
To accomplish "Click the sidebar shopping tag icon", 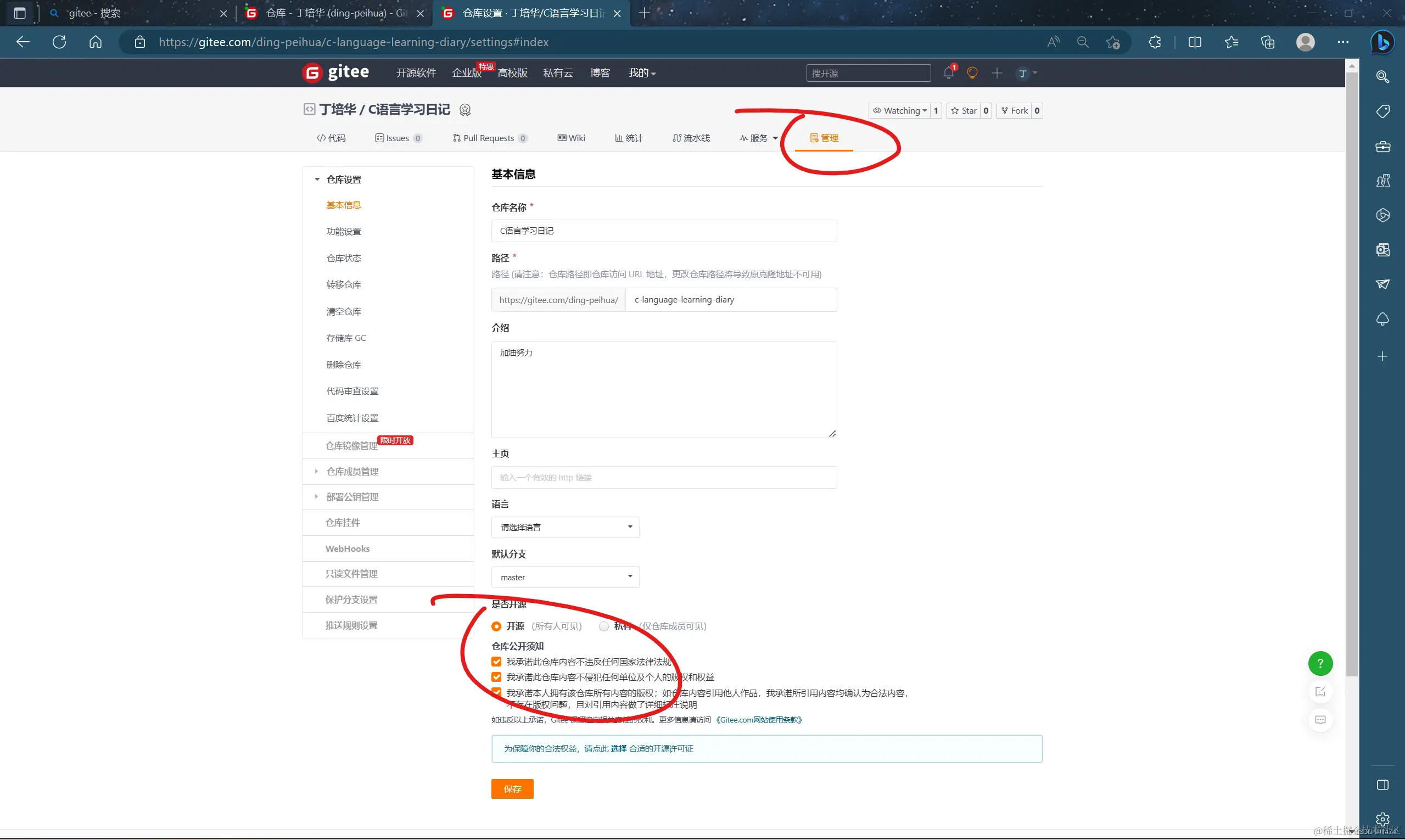I will 1382,111.
